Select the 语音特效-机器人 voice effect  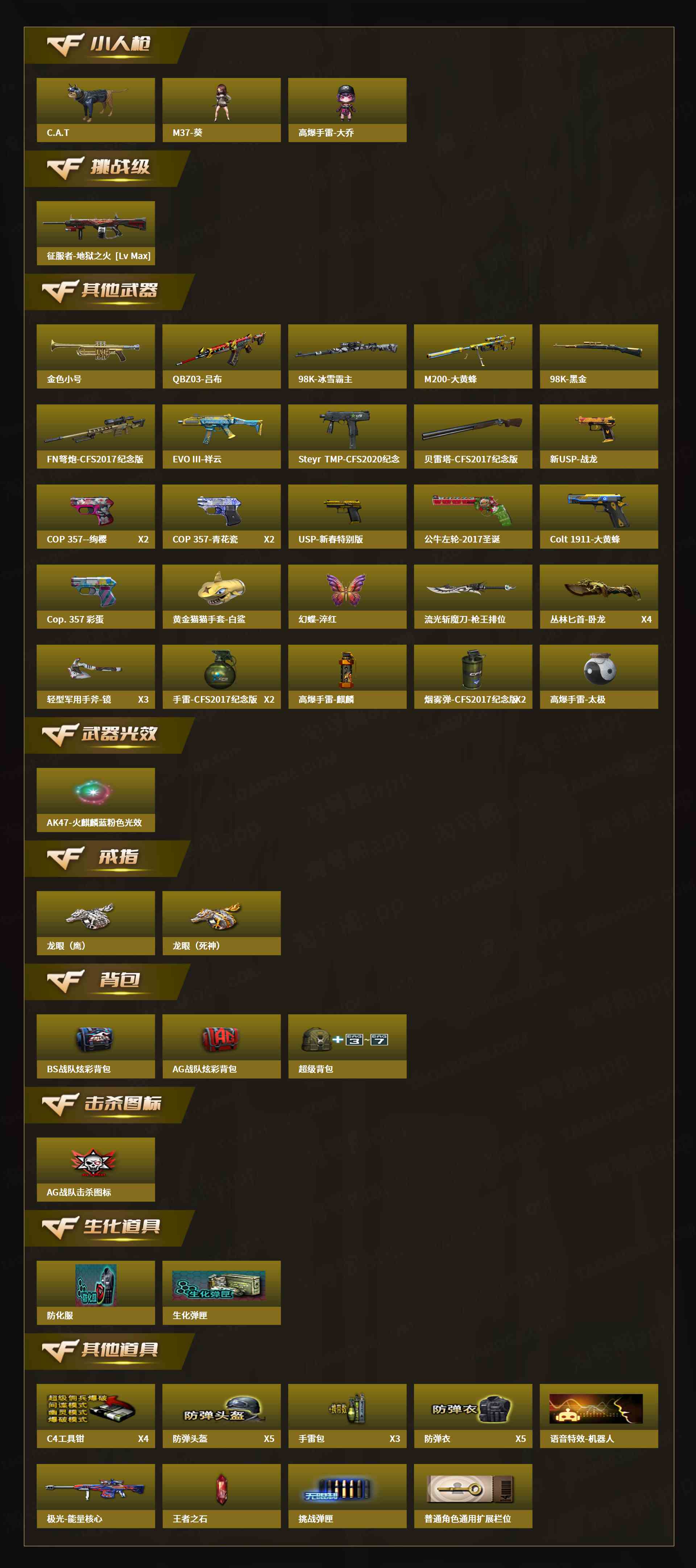[x=599, y=1416]
